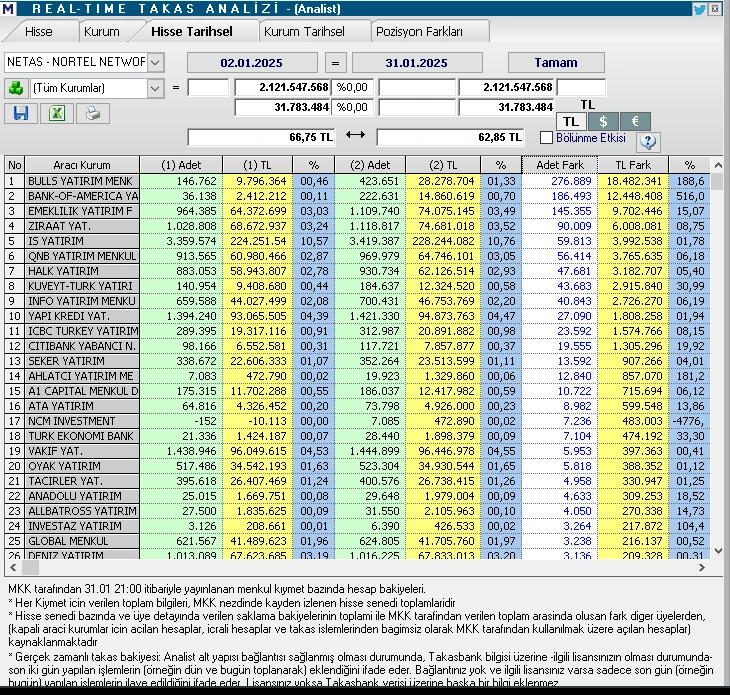Click the double-headed arrow between prices
This screenshot has height=695, width=730.
[355, 135]
